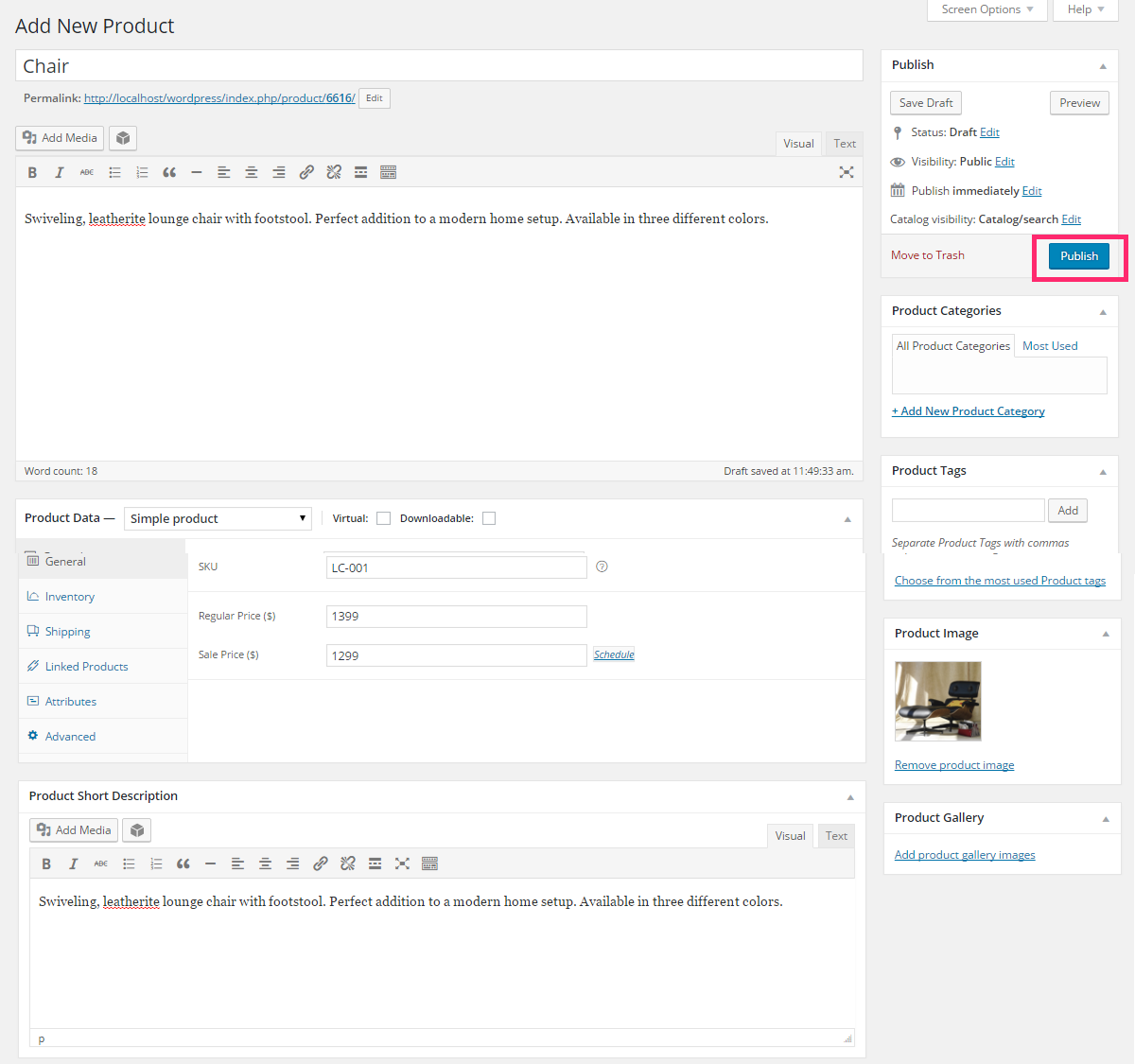1135x1064 pixels.
Task: Insert a bulleted list in the editor
Action: point(114,171)
